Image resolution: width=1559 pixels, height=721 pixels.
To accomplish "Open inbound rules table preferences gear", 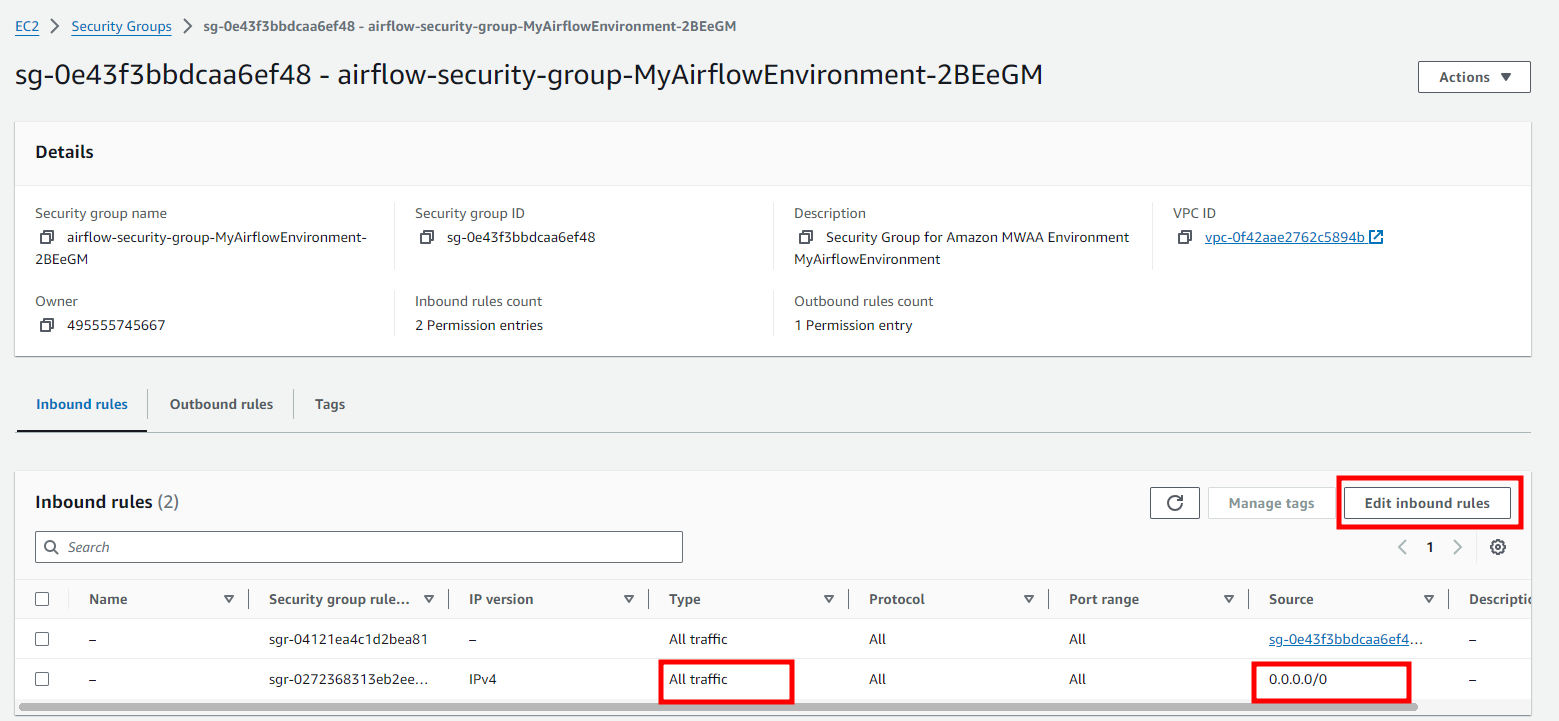I will click(x=1497, y=547).
